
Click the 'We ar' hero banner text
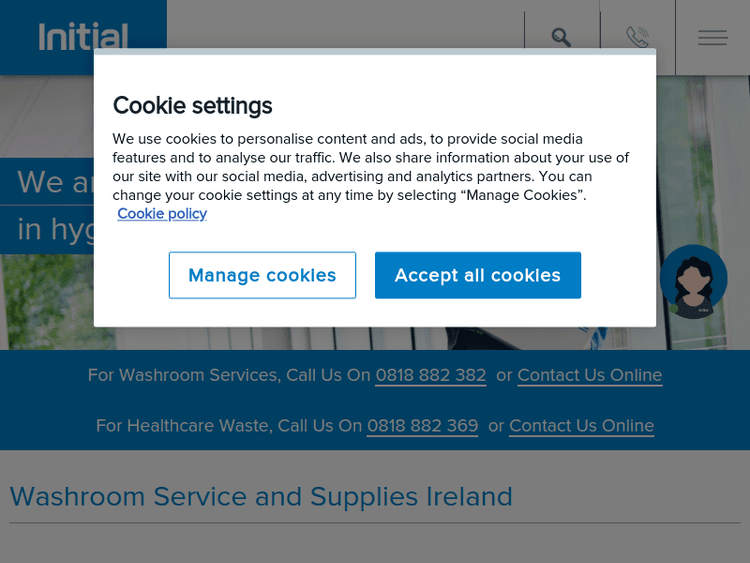pyautogui.click(x=54, y=182)
